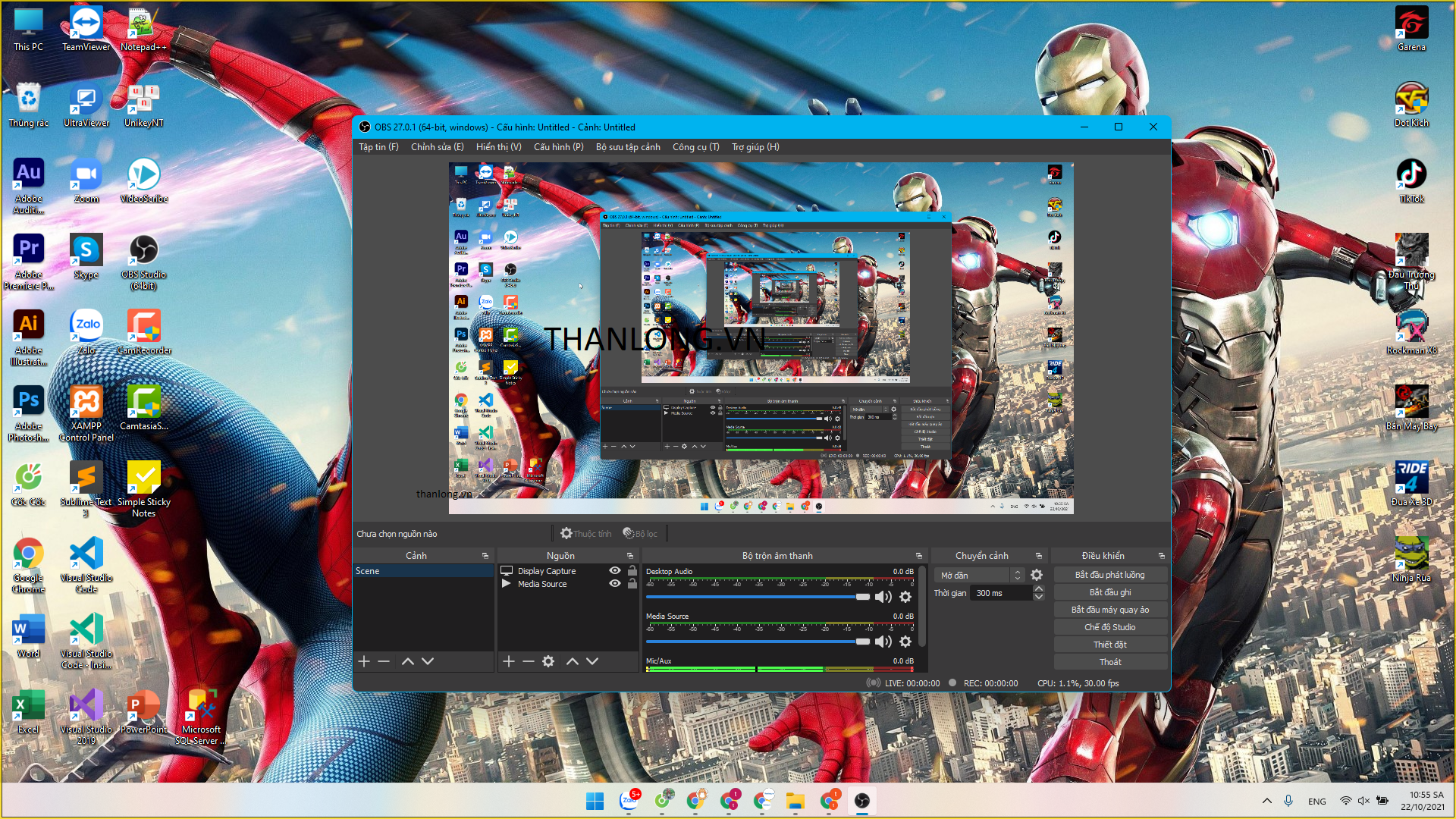Mute the Desktop Audio speaker icon
The height and width of the screenshot is (819, 1456).
(883, 597)
